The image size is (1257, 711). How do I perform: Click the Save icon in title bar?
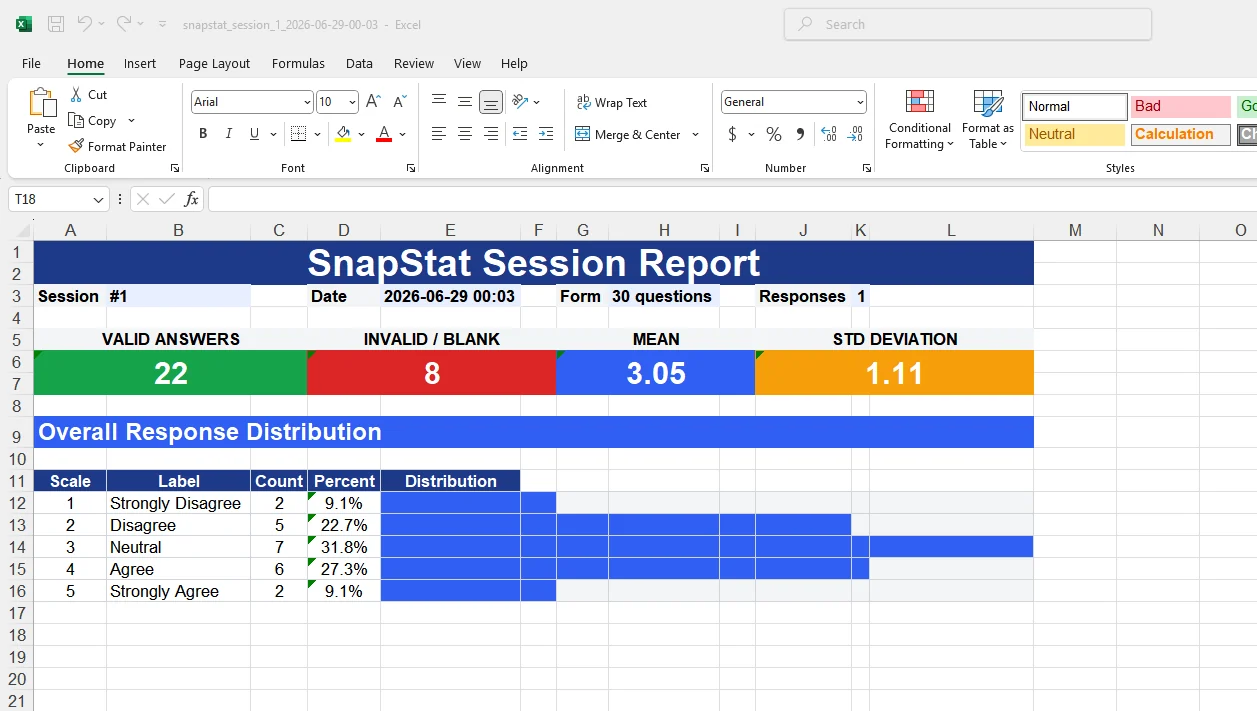click(56, 24)
